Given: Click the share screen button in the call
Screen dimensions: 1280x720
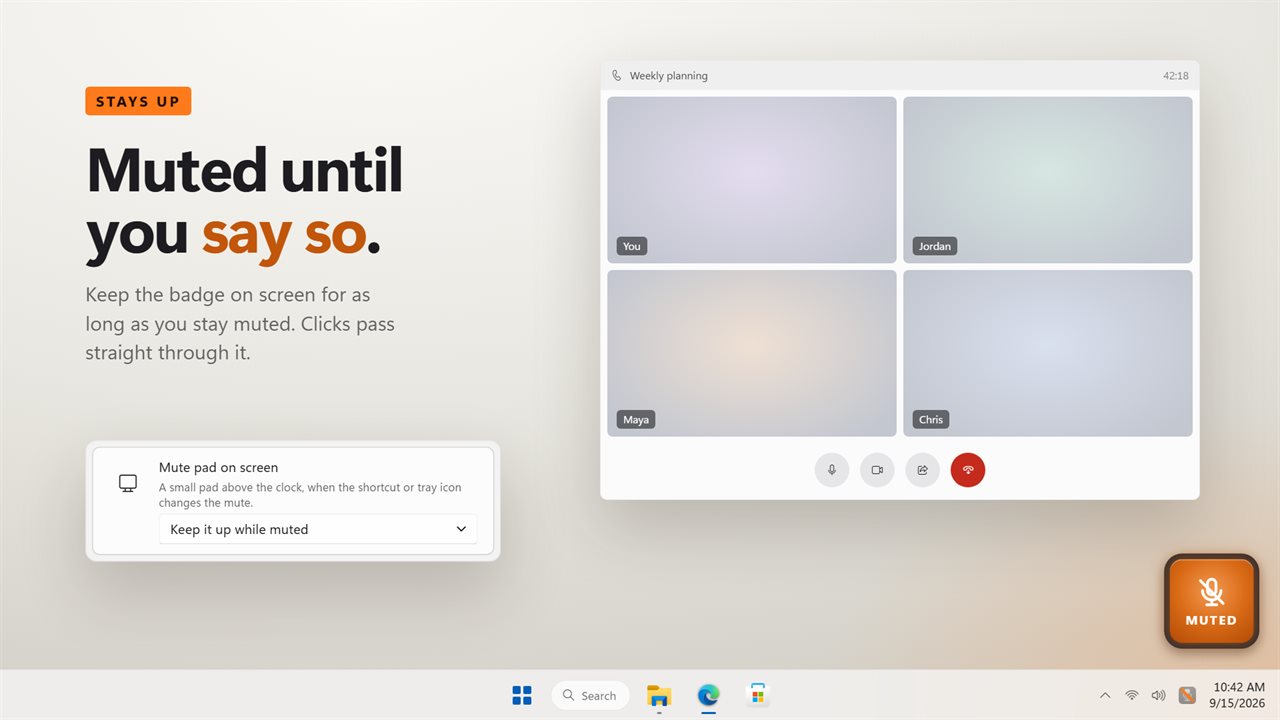Looking at the screenshot, I should coord(923,470).
